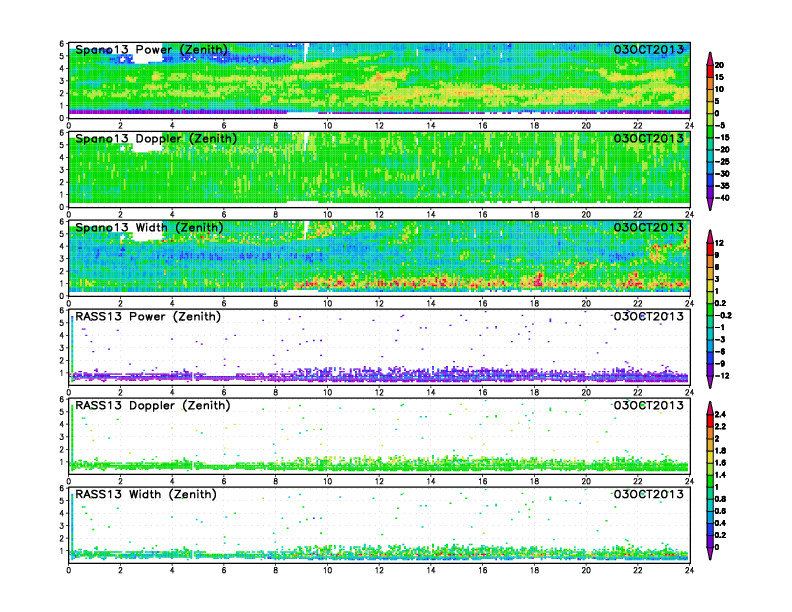This screenshot has width=792, height=612.
Task: Click the pink top arrow of the top colorbar
Action: tap(710, 59)
